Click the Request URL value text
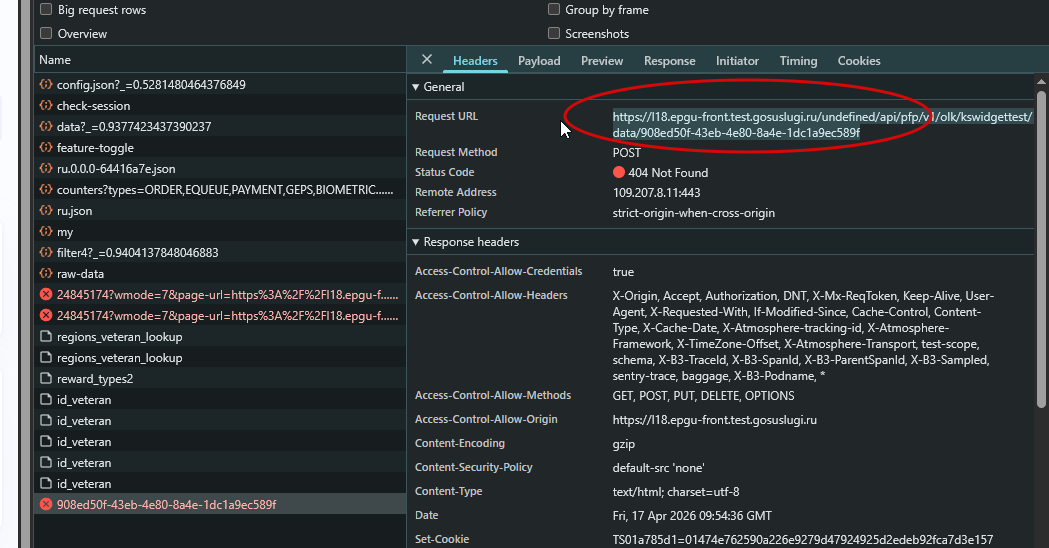Viewport: 1049px width, 548px height. [x=823, y=124]
